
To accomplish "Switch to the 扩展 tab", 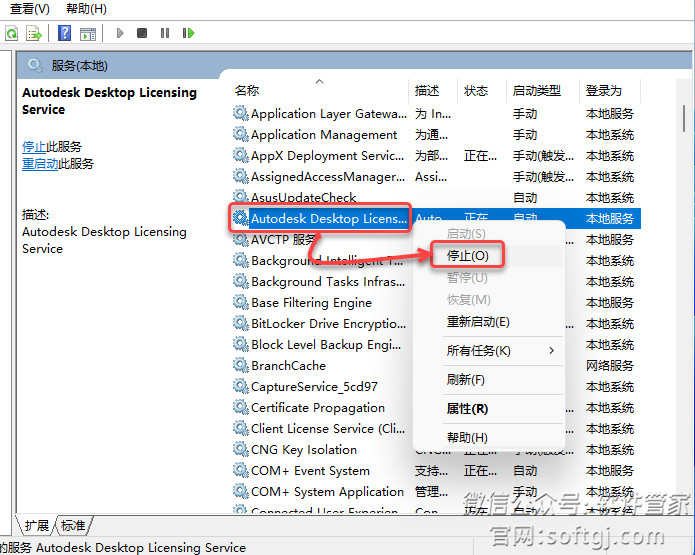I will (x=37, y=525).
